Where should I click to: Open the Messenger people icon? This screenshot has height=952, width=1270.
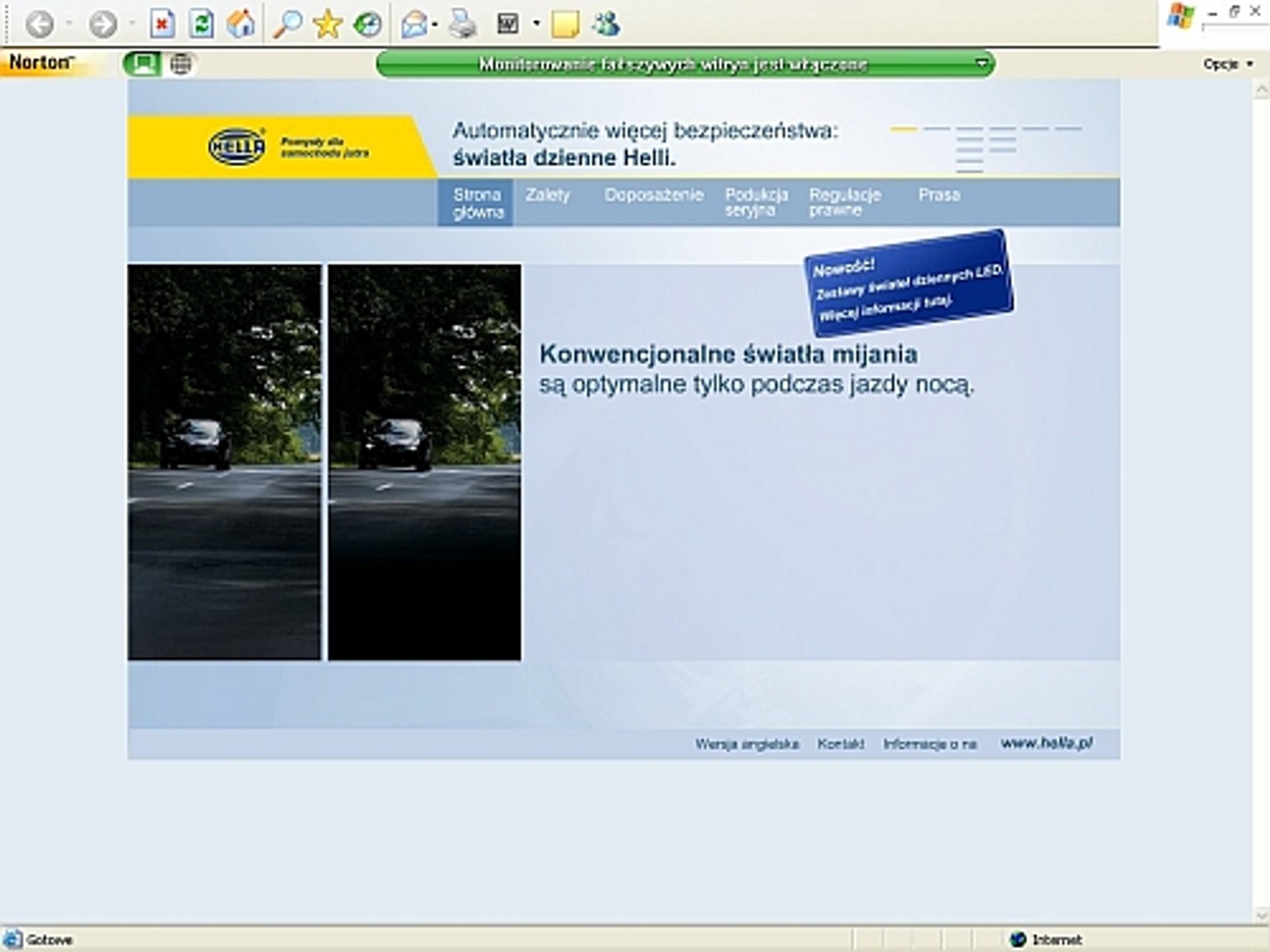(x=606, y=25)
